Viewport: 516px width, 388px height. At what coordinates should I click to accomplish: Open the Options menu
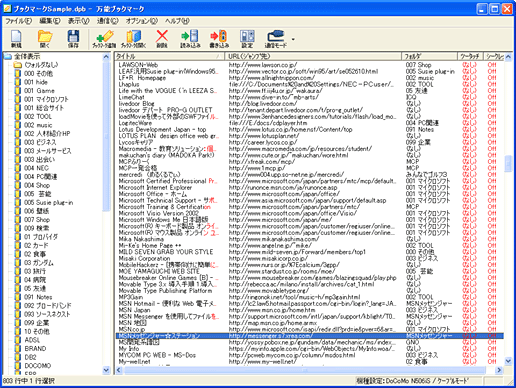142,21
